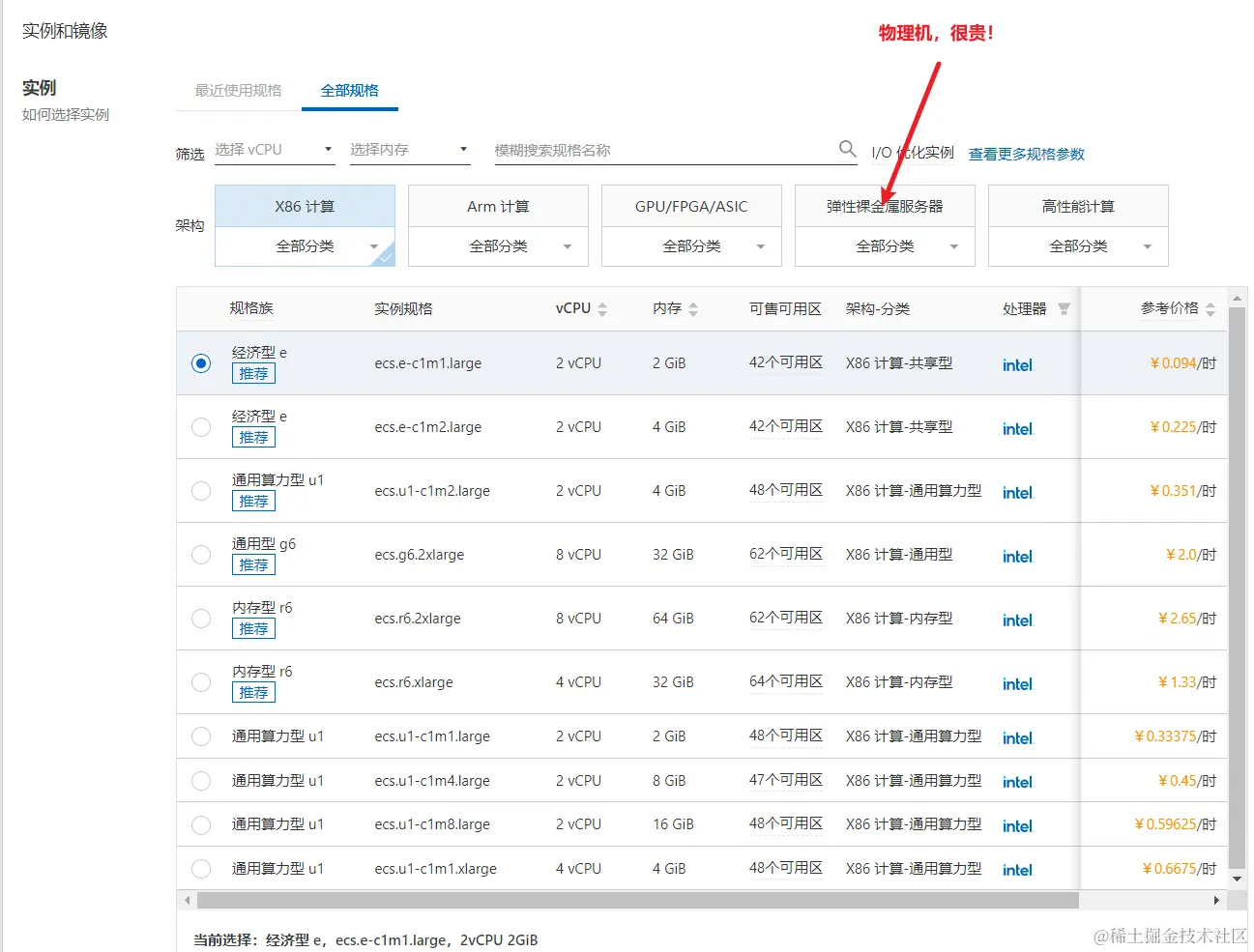Click the fuzzy search input field
The height and width of the screenshot is (952, 1254).
667,148
